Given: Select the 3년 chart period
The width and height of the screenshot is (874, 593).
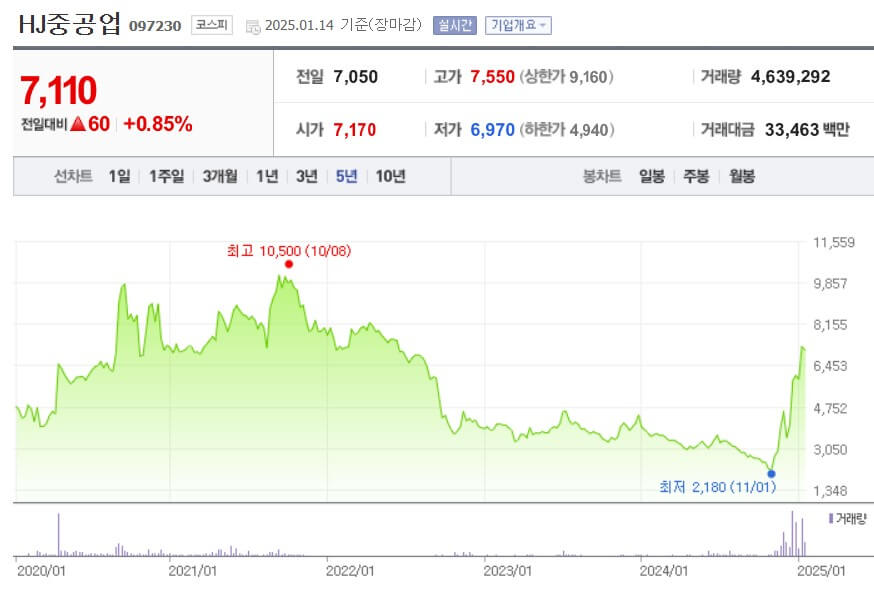Looking at the screenshot, I should [305, 176].
